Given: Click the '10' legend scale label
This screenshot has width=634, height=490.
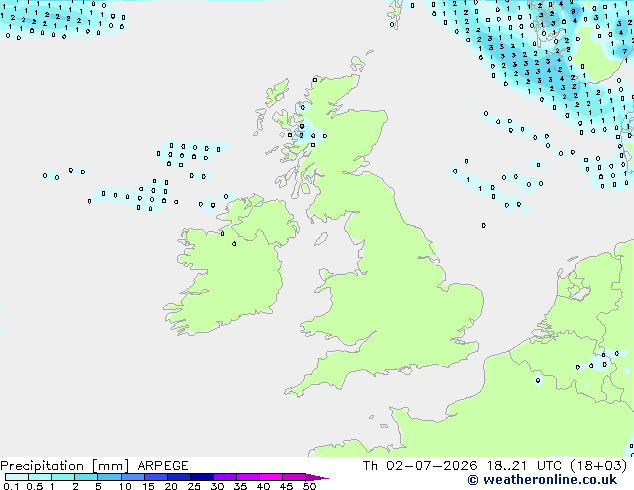Looking at the screenshot, I should [x=125, y=486].
